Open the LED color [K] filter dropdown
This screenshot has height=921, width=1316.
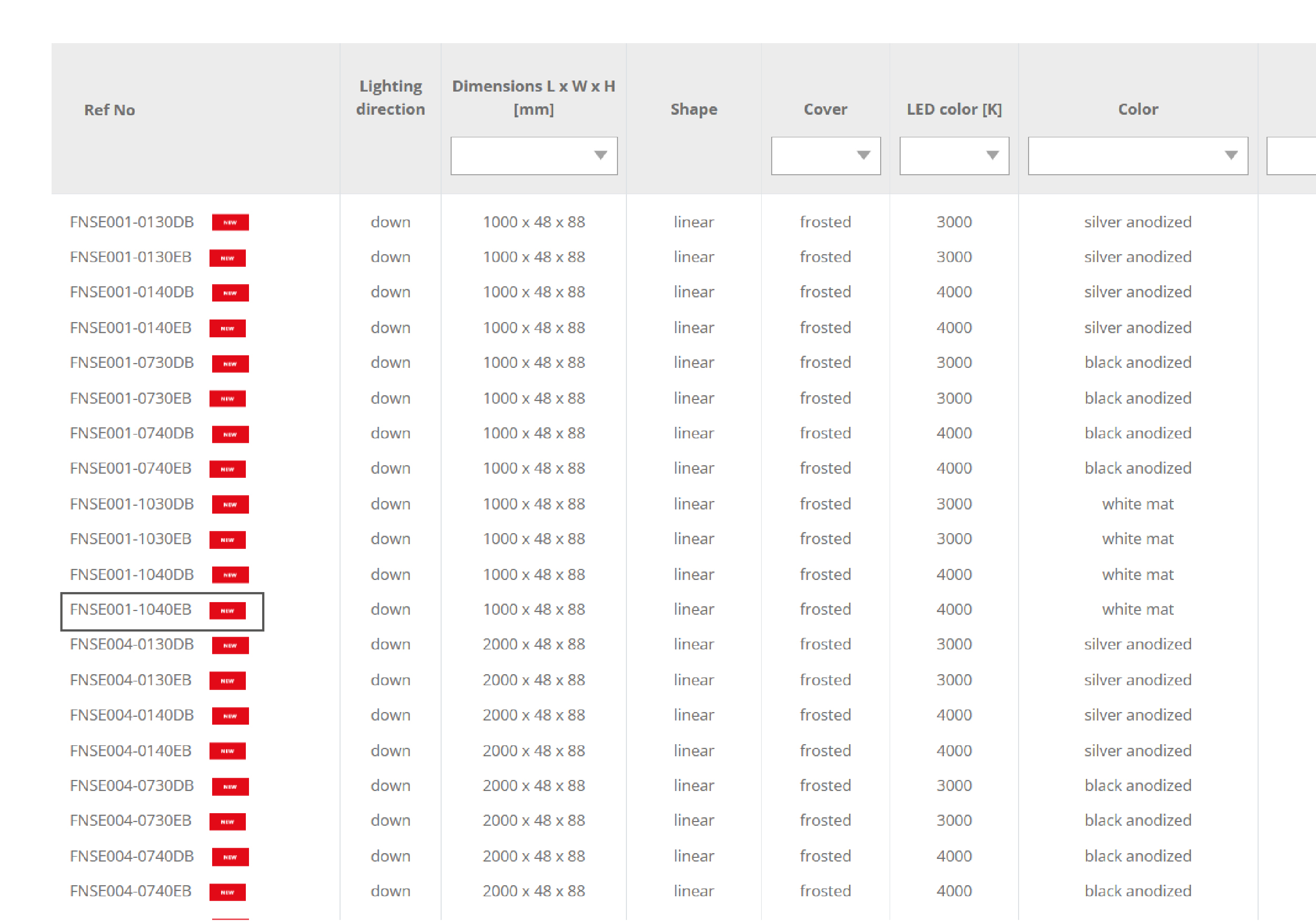click(x=954, y=155)
